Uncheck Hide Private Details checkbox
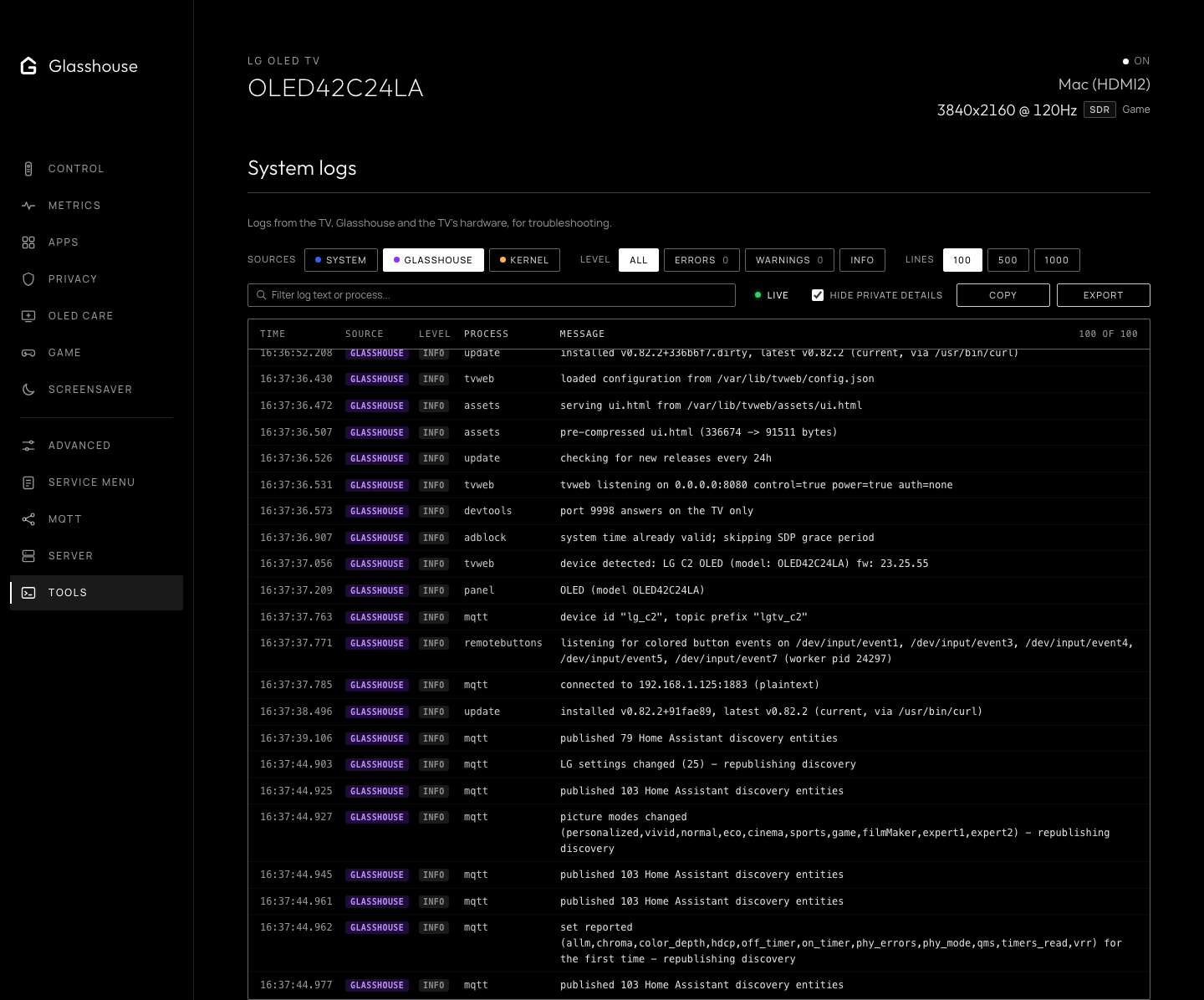The width and height of the screenshot is (1204, 1000). pyautogui.click(x=818, y=295)
